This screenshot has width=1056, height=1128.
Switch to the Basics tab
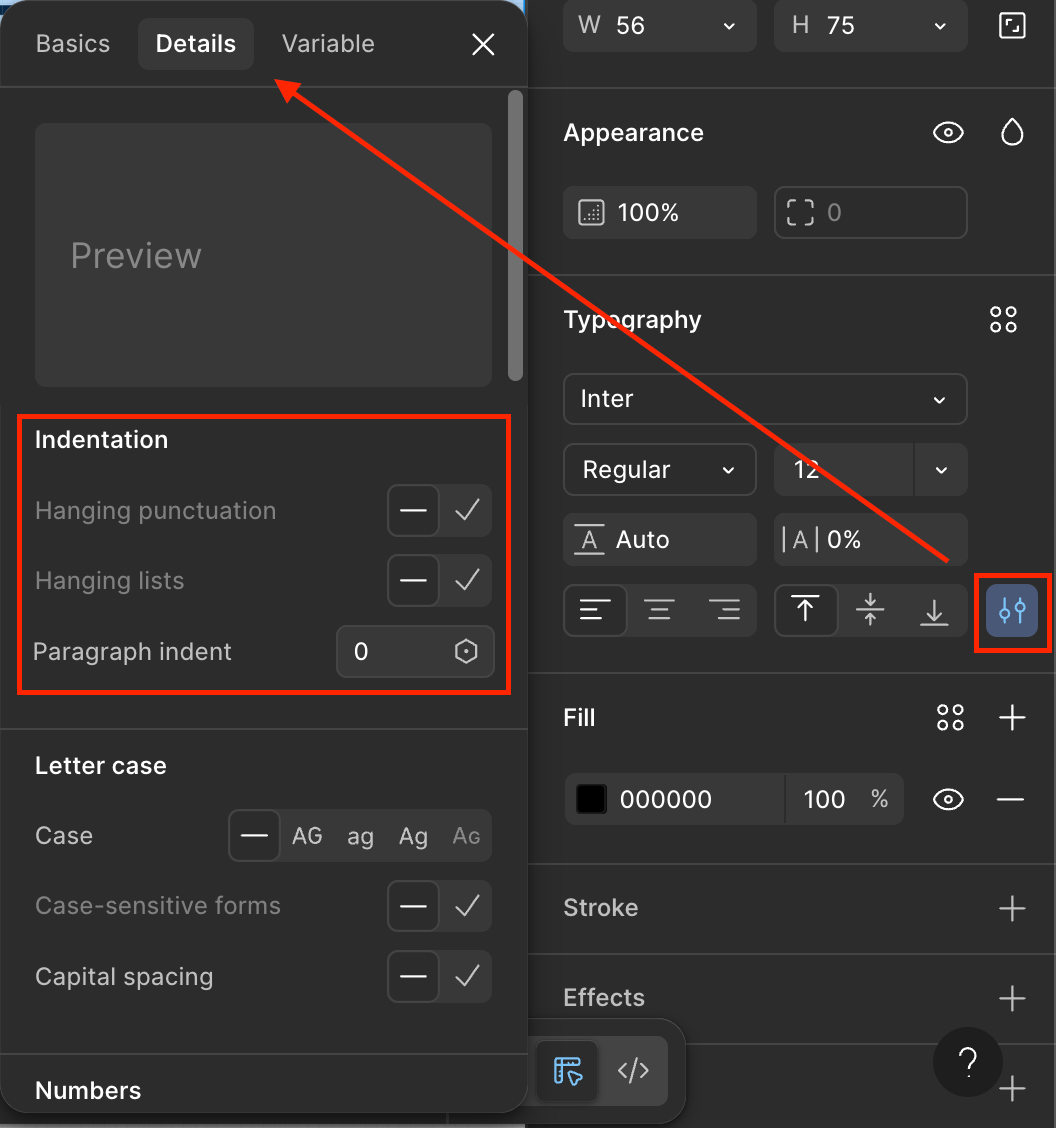pos(73,44)
